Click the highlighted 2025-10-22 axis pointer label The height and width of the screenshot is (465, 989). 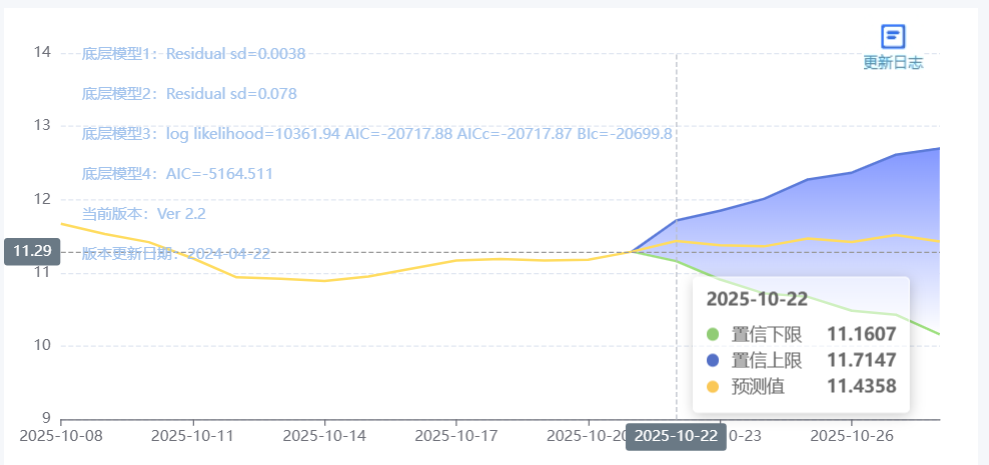pos(676,437)
